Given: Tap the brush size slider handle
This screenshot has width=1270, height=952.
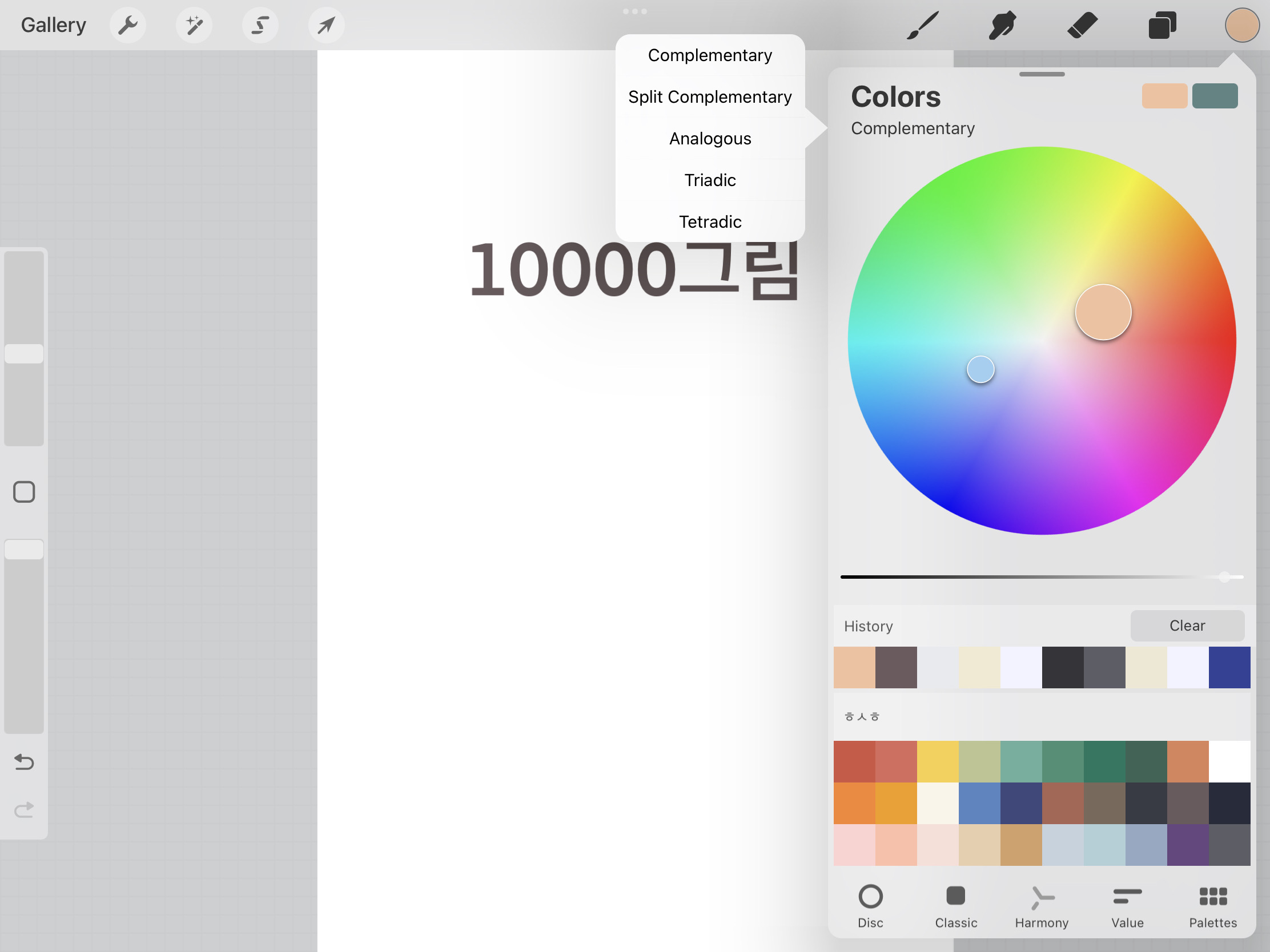Looking at the screenshot, I should point(24,353).
